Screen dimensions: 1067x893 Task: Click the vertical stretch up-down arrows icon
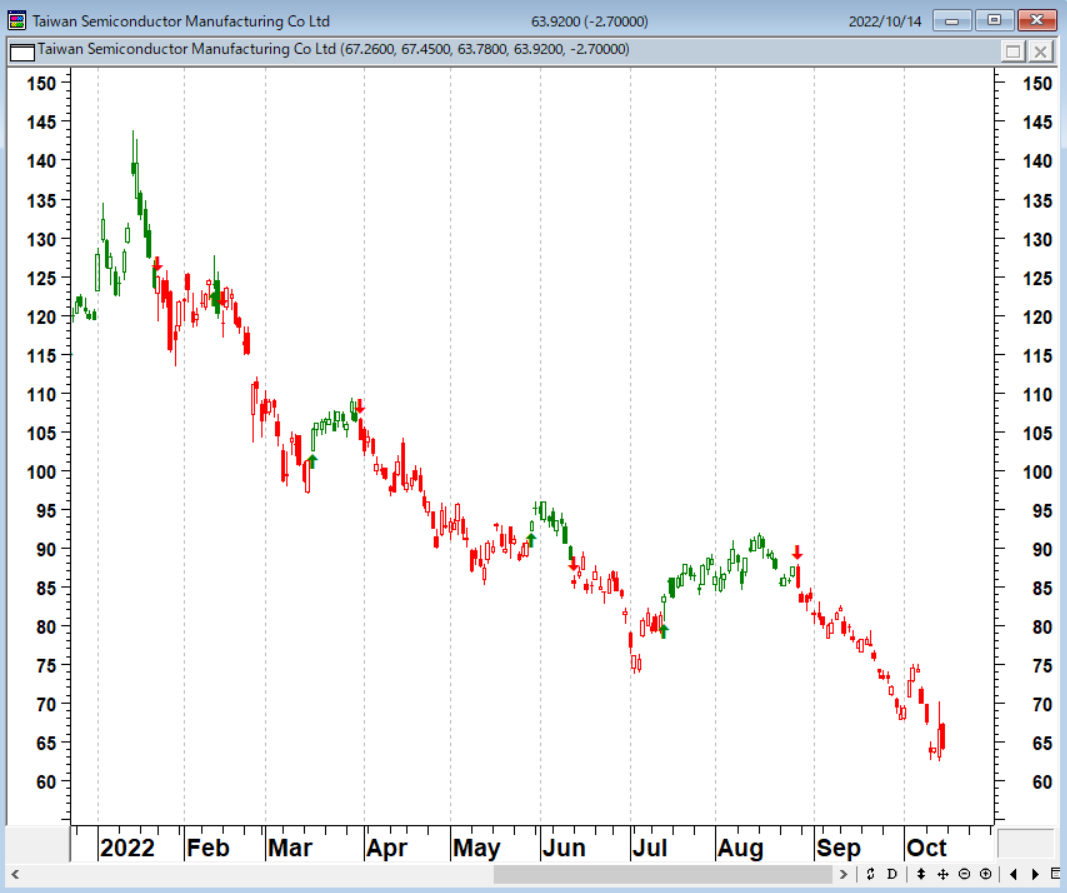[921, 874]
